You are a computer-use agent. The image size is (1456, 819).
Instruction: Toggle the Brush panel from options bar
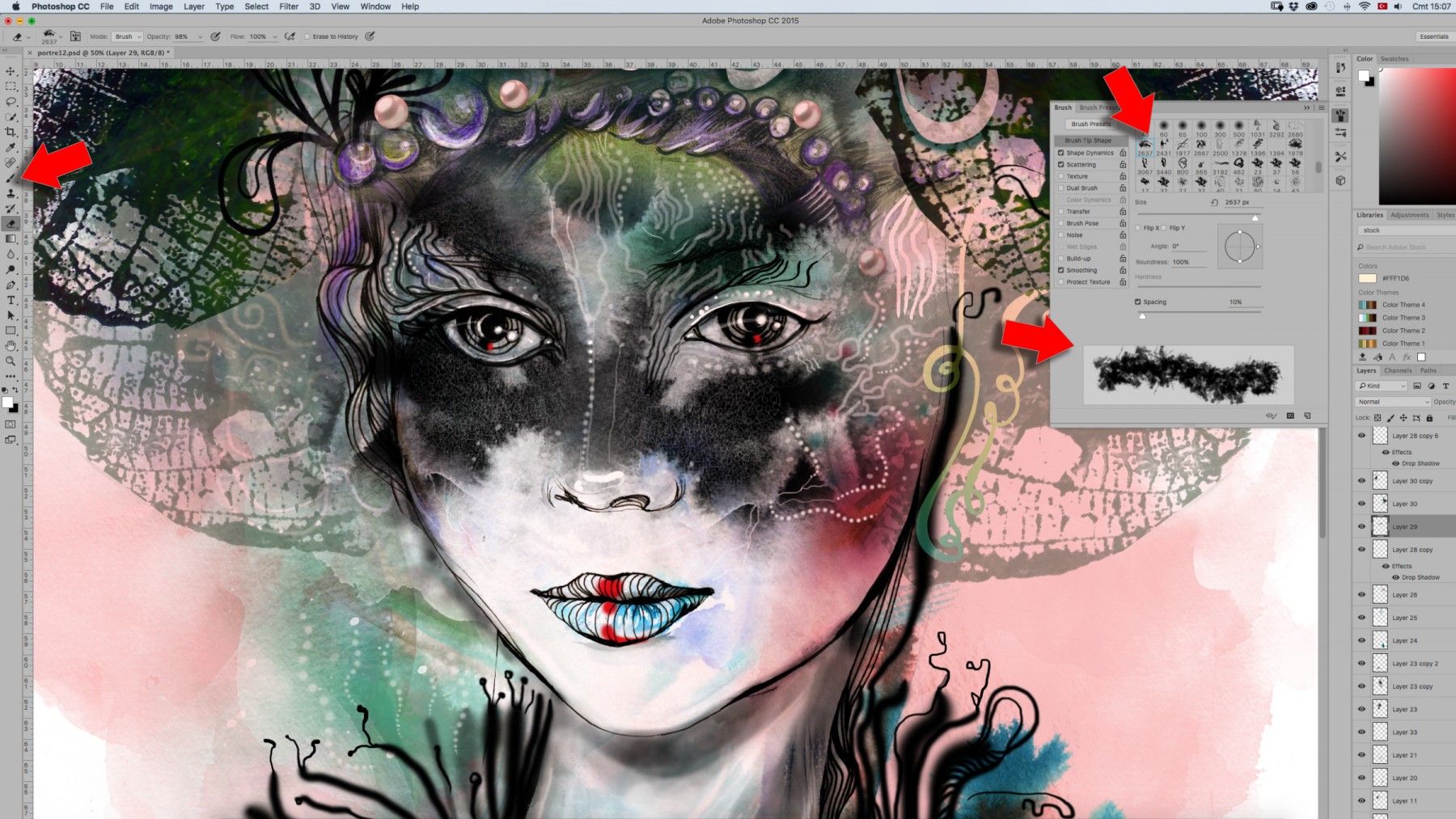coord(75,36)
